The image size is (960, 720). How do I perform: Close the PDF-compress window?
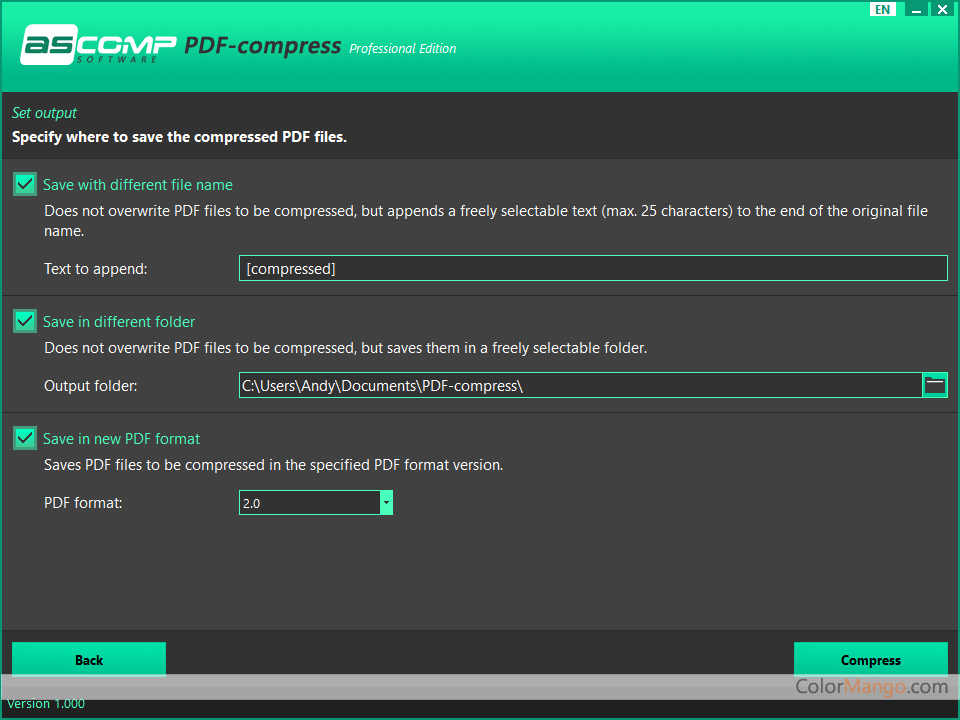tap(941, 9)
